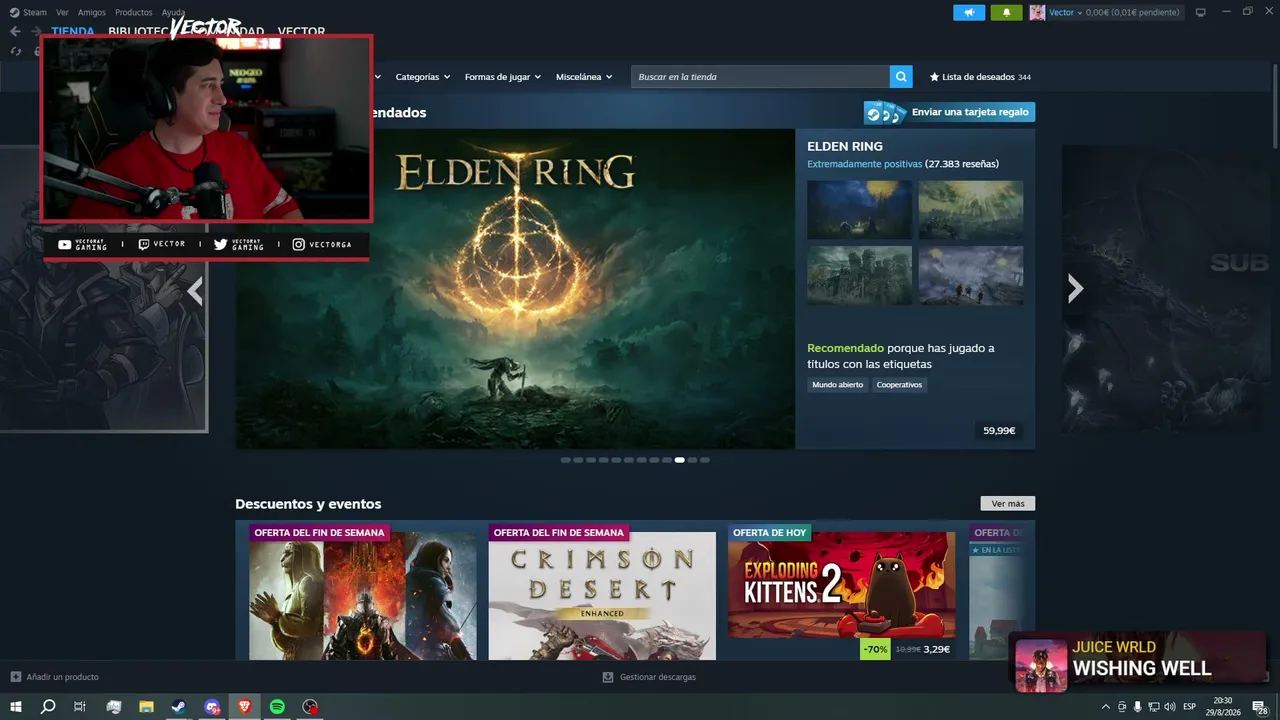
Task: Open the Steam logo menu
Action: (x=28, y=12)
